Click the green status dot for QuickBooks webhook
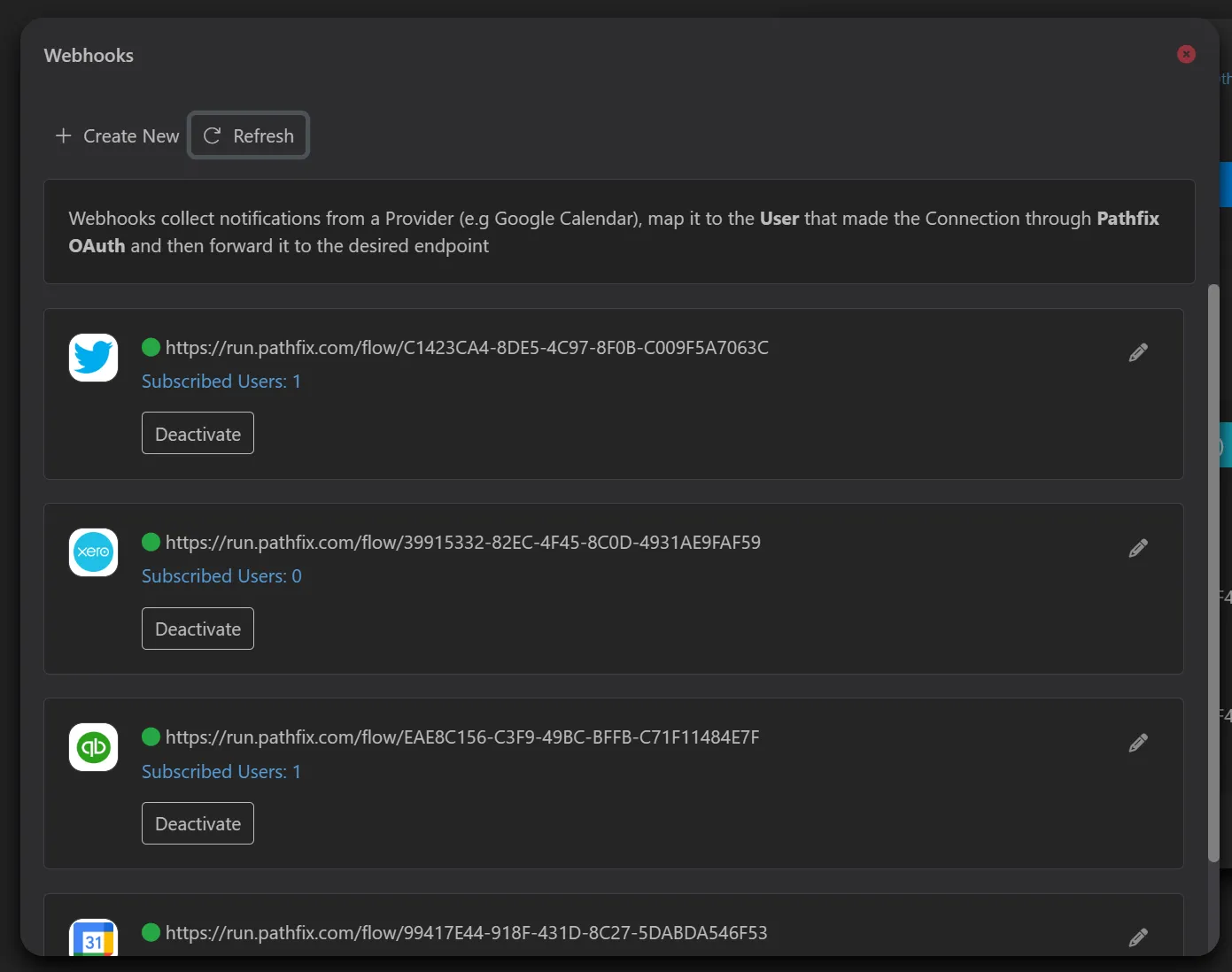This screenshot has width=1232, height=972. [x=151, y=737]
